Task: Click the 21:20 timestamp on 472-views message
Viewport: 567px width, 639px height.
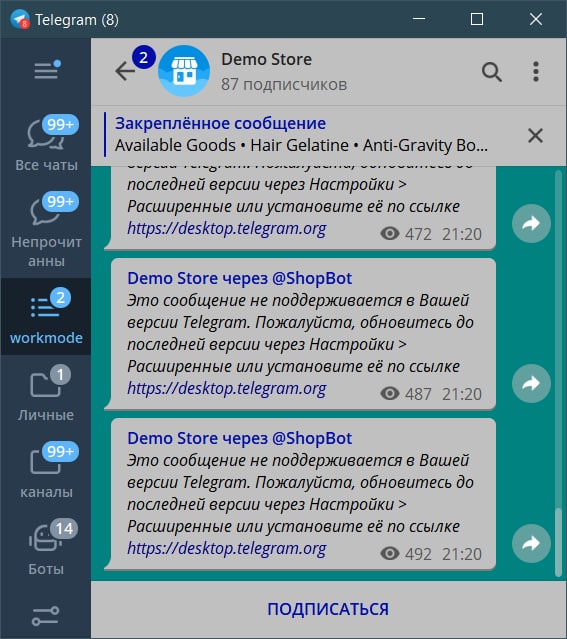Action: [x=462, y=234]
